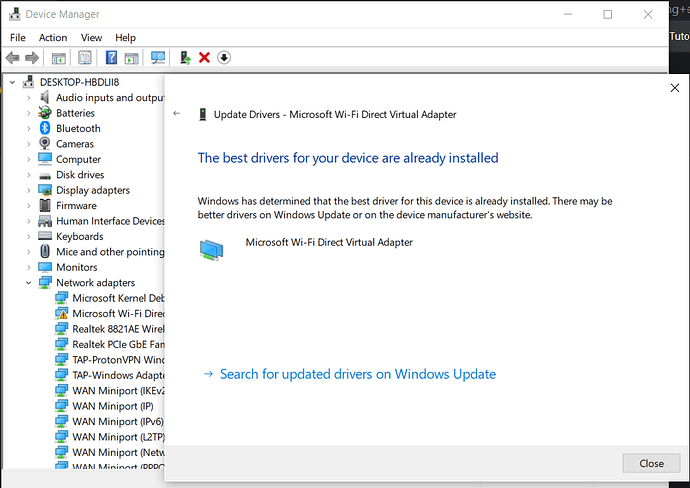Viewport: 690px width, 488px height.
Task: Expand the Computer category
Action: click(x=29, y=159)
